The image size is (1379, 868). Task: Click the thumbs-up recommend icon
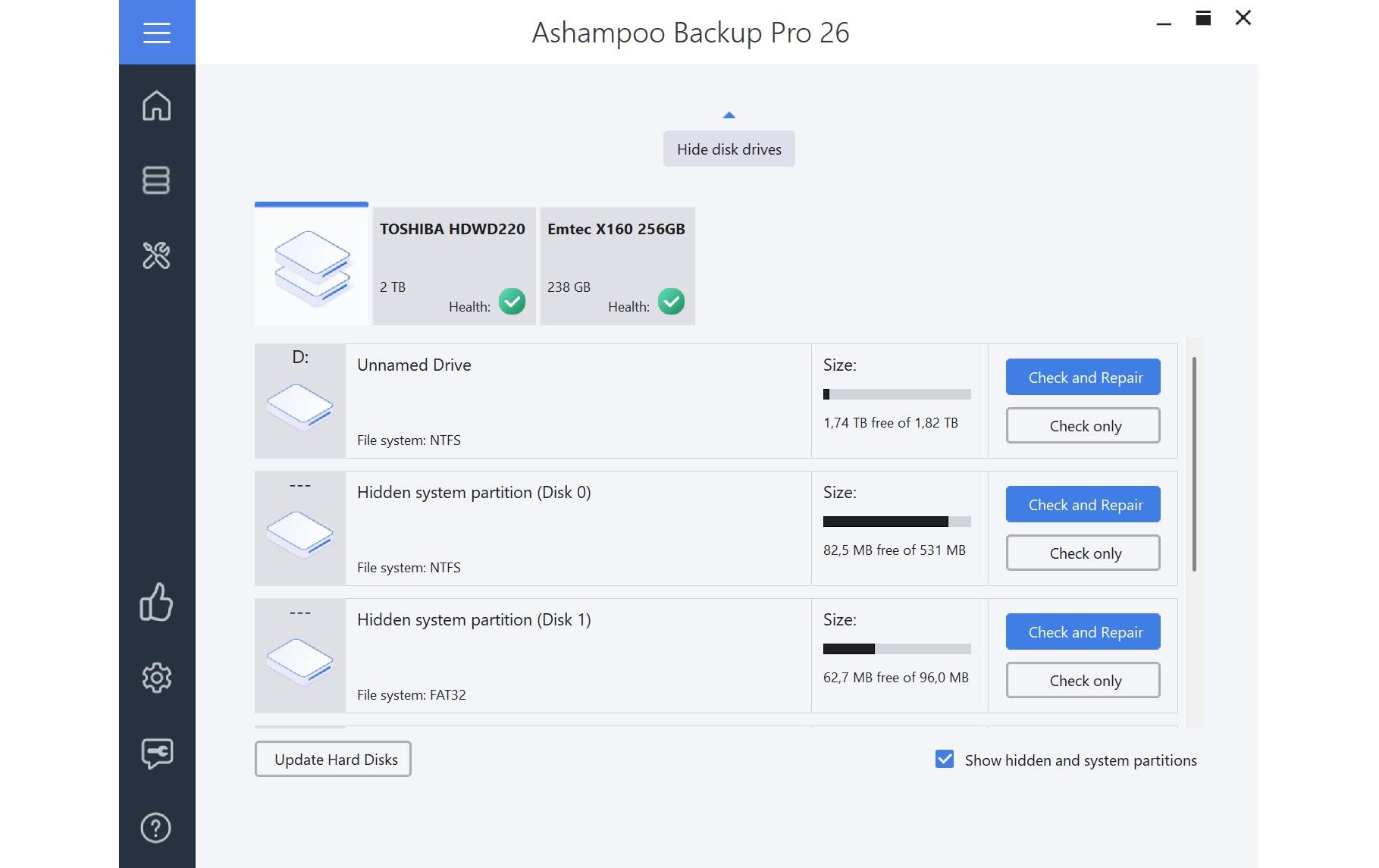pos(157,603)
